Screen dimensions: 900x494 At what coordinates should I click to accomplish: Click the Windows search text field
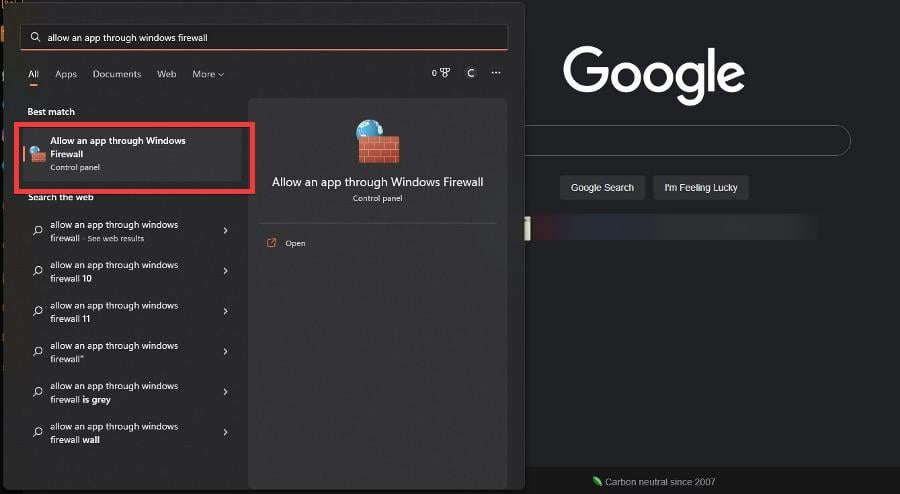[264, 37]
